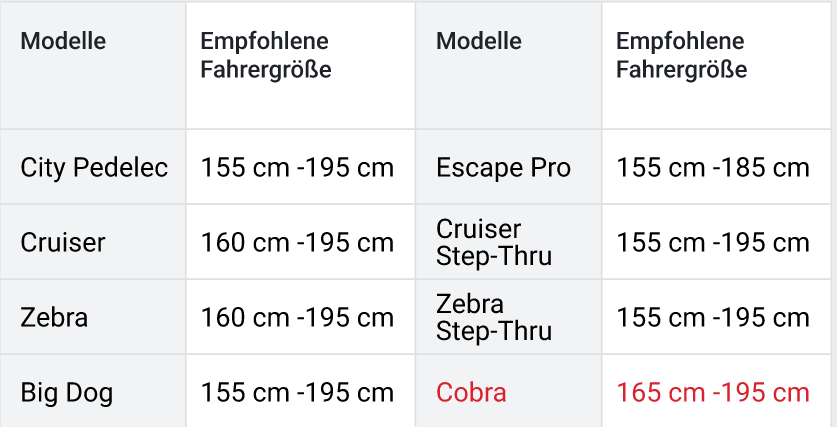Screen dimensions: 837x427
Task: Select the Zebra Step-Thru model cell
Action: point(494,317)
